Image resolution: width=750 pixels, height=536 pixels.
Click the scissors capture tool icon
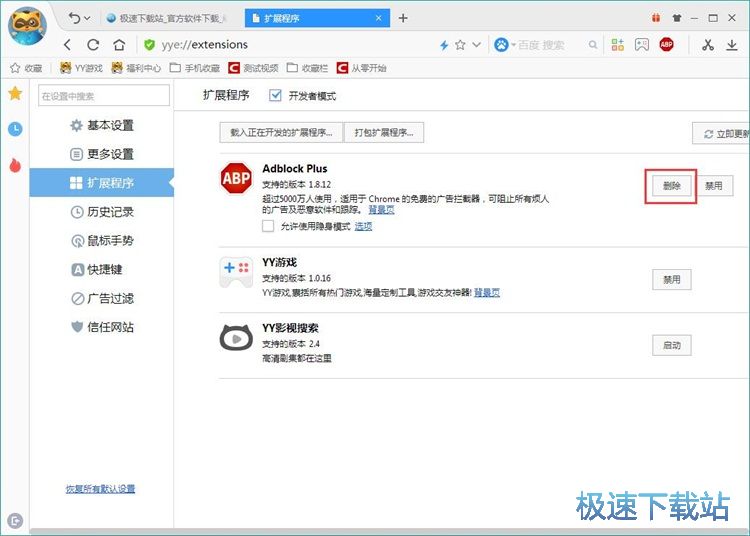(708, 45)
